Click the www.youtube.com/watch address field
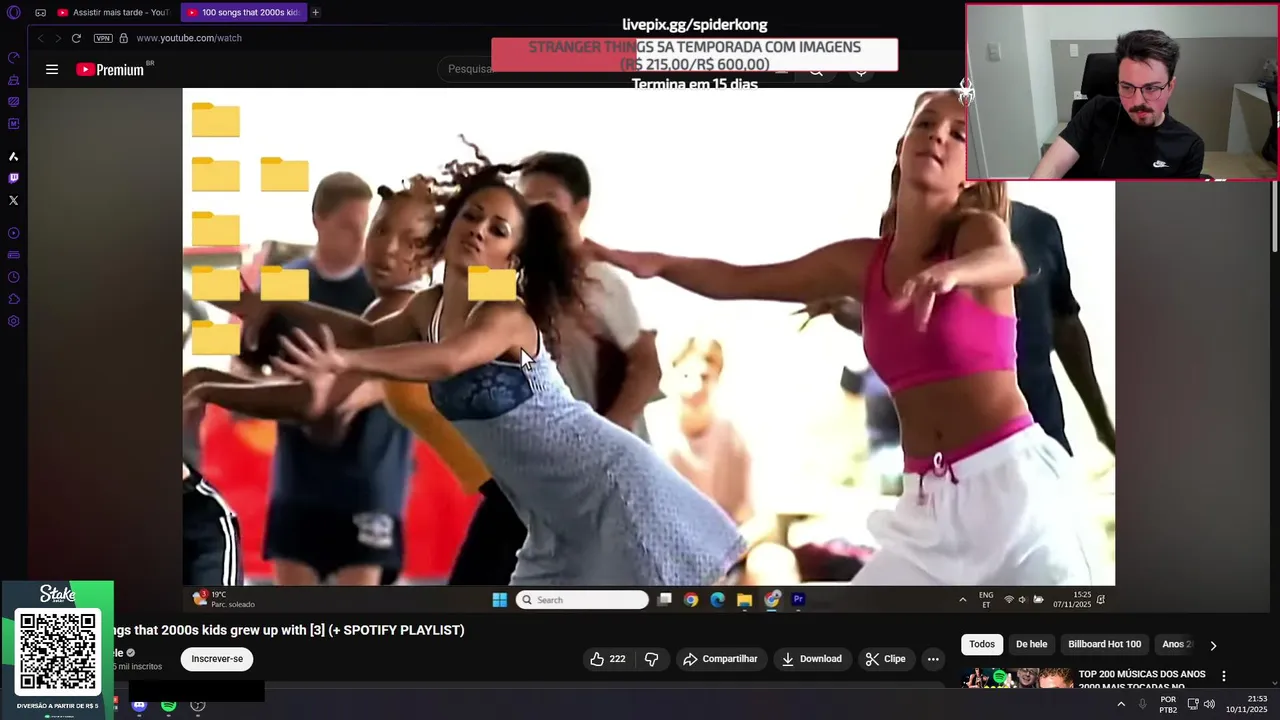 point(189,38)
